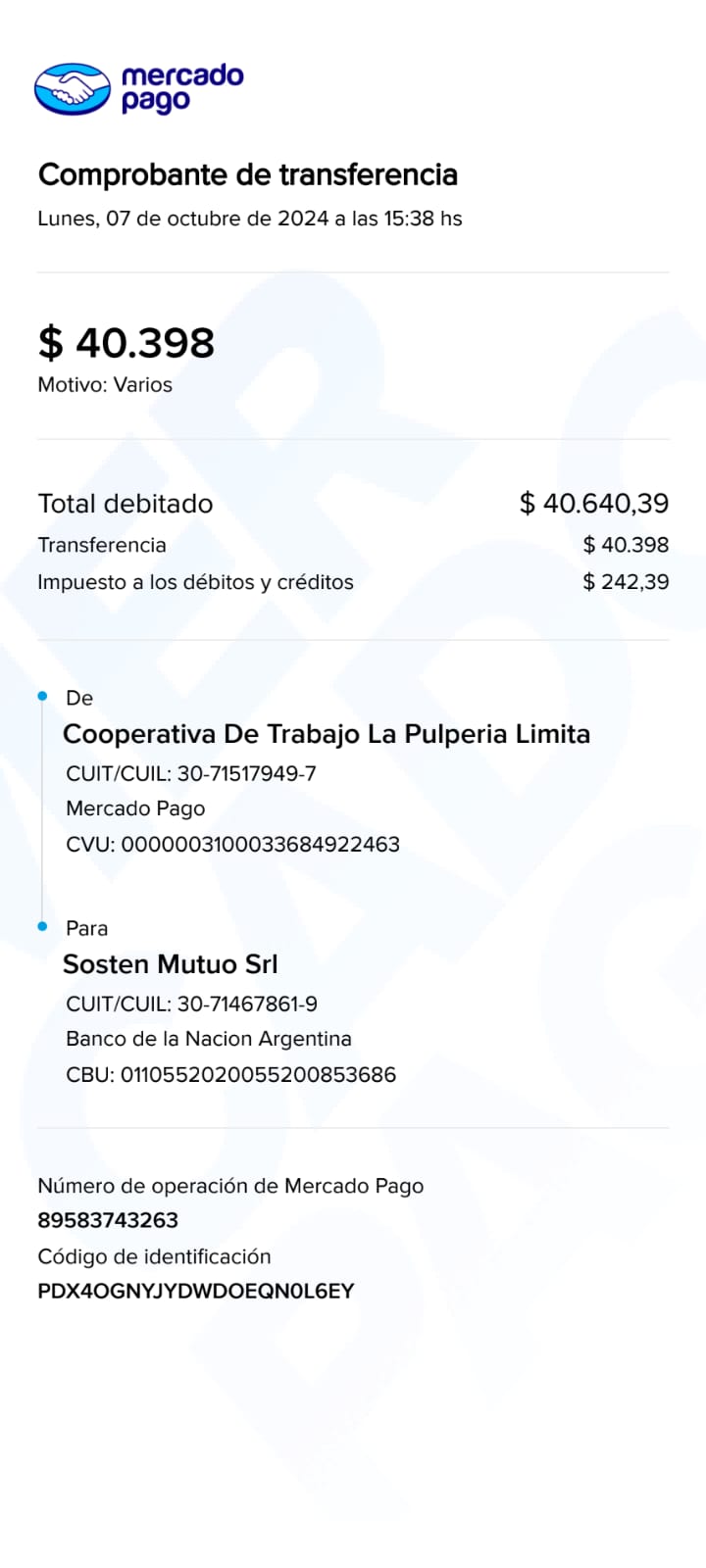The height and width of the screenshot is (1568, 706).
Task: Click the total debited amount $ 40.640,39
Action: point(593,504)
